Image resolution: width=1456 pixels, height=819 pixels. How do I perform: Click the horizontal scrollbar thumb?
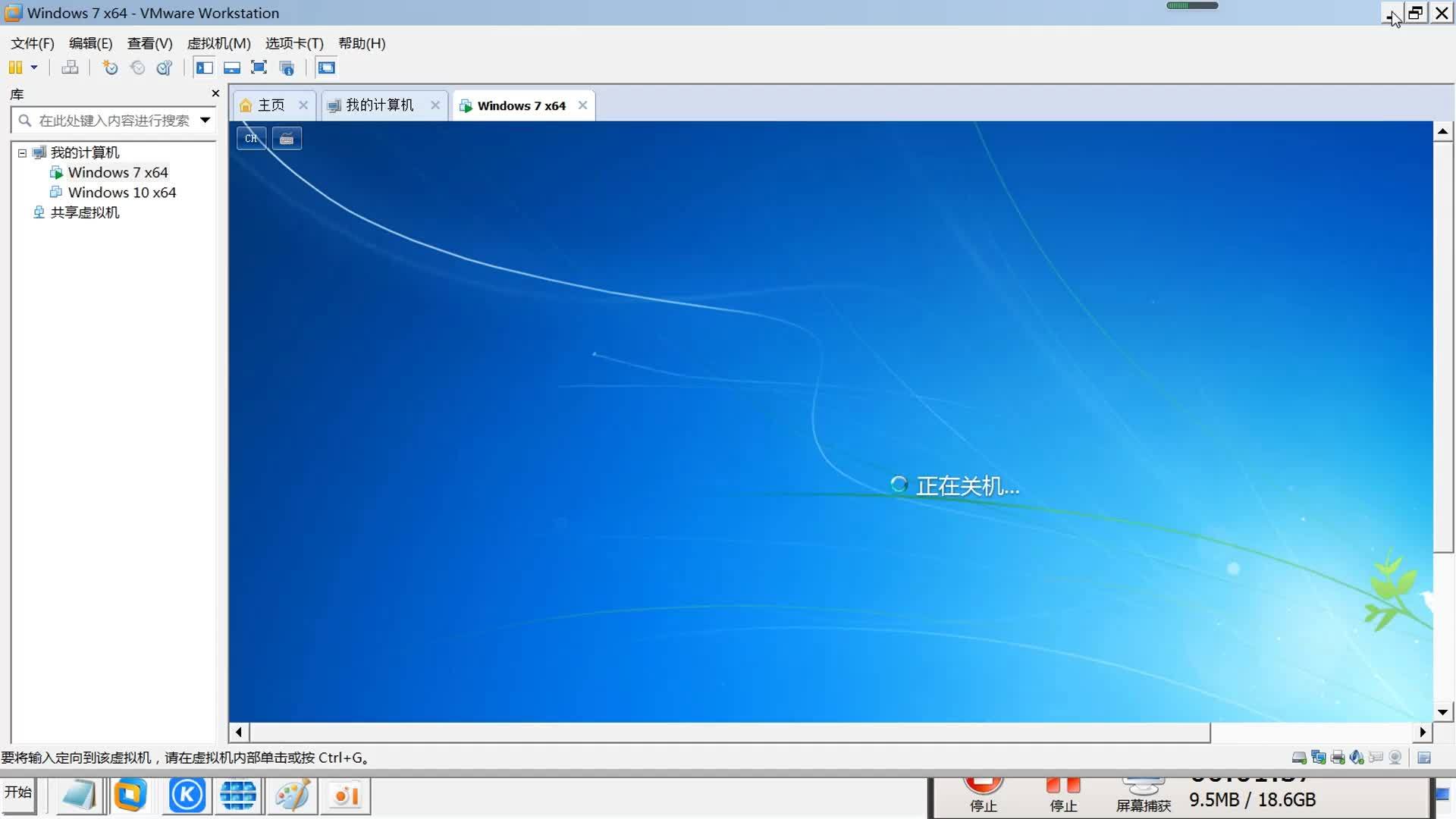pos(730,732)
